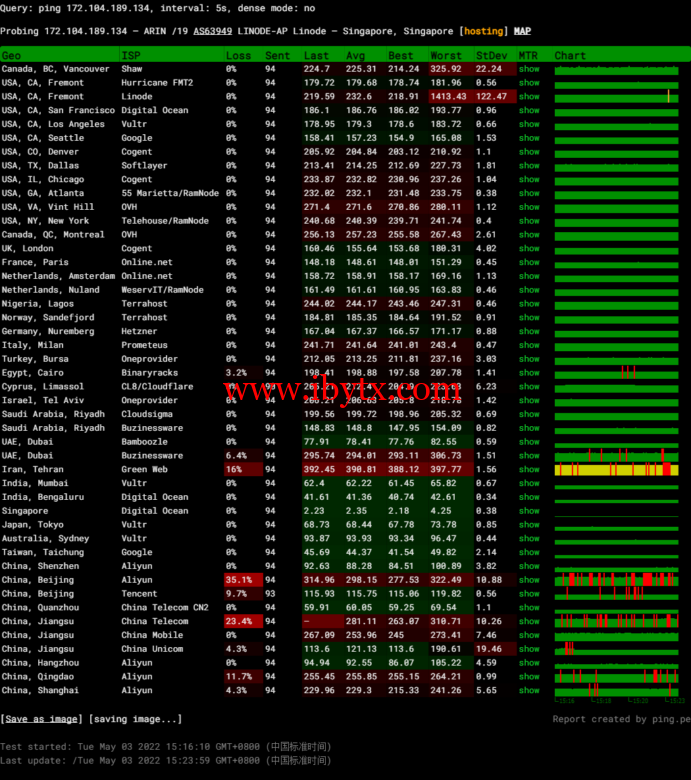Show MTR for Canada, BC, Vancouver

[529, 69]
